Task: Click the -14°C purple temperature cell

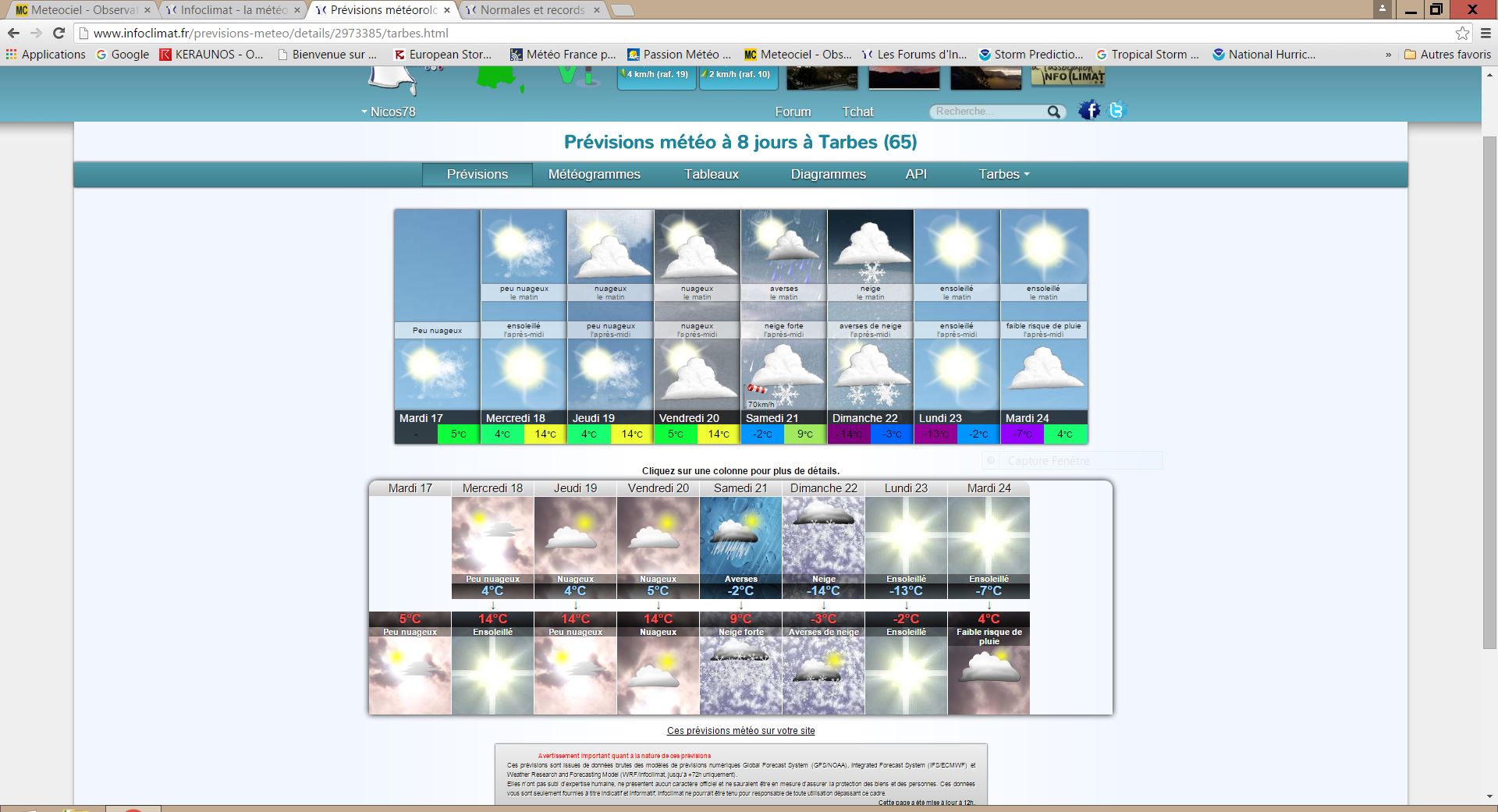Action: (x=849, y=434)
